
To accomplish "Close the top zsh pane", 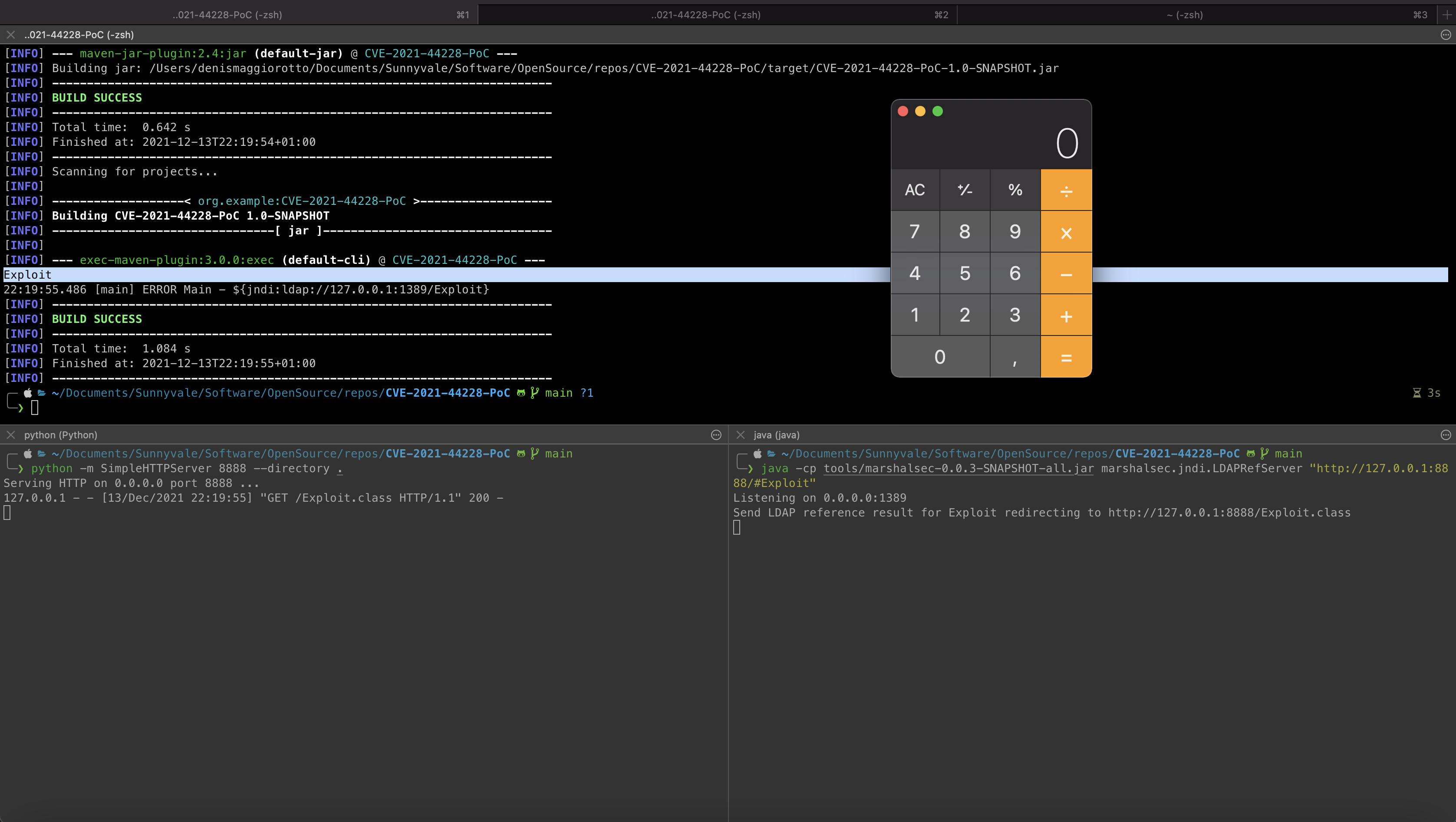I will (11, 34).
